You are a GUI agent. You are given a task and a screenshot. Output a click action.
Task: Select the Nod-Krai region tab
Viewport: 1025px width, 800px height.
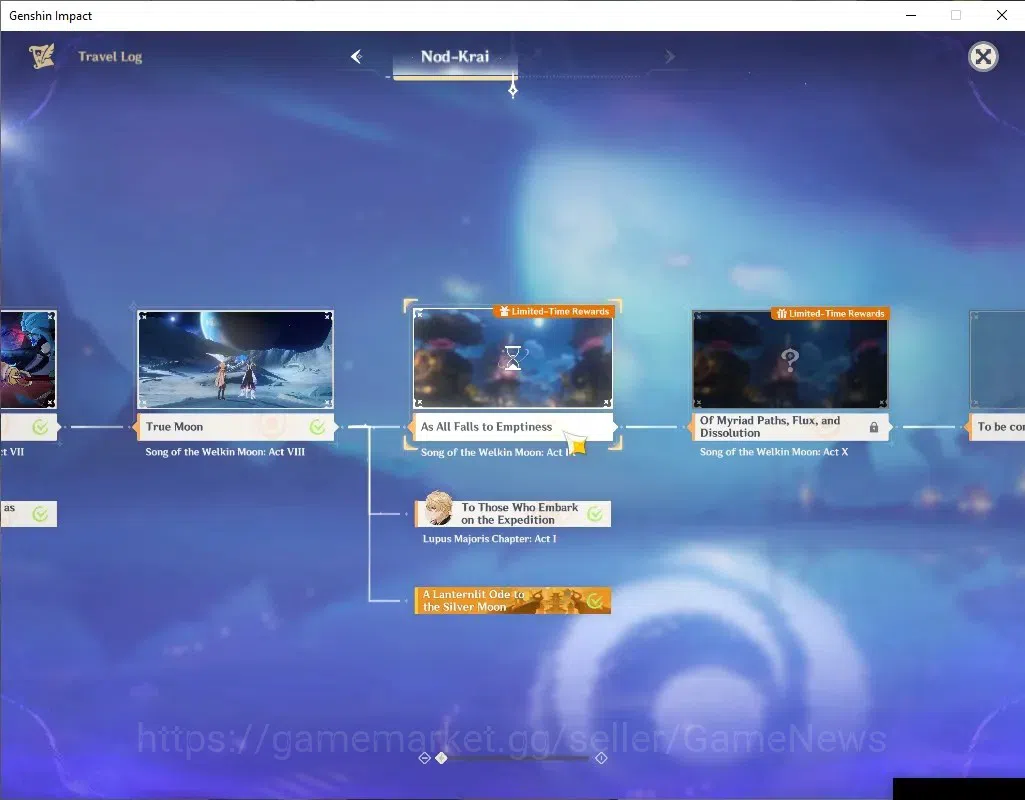[x=455, y=58]
